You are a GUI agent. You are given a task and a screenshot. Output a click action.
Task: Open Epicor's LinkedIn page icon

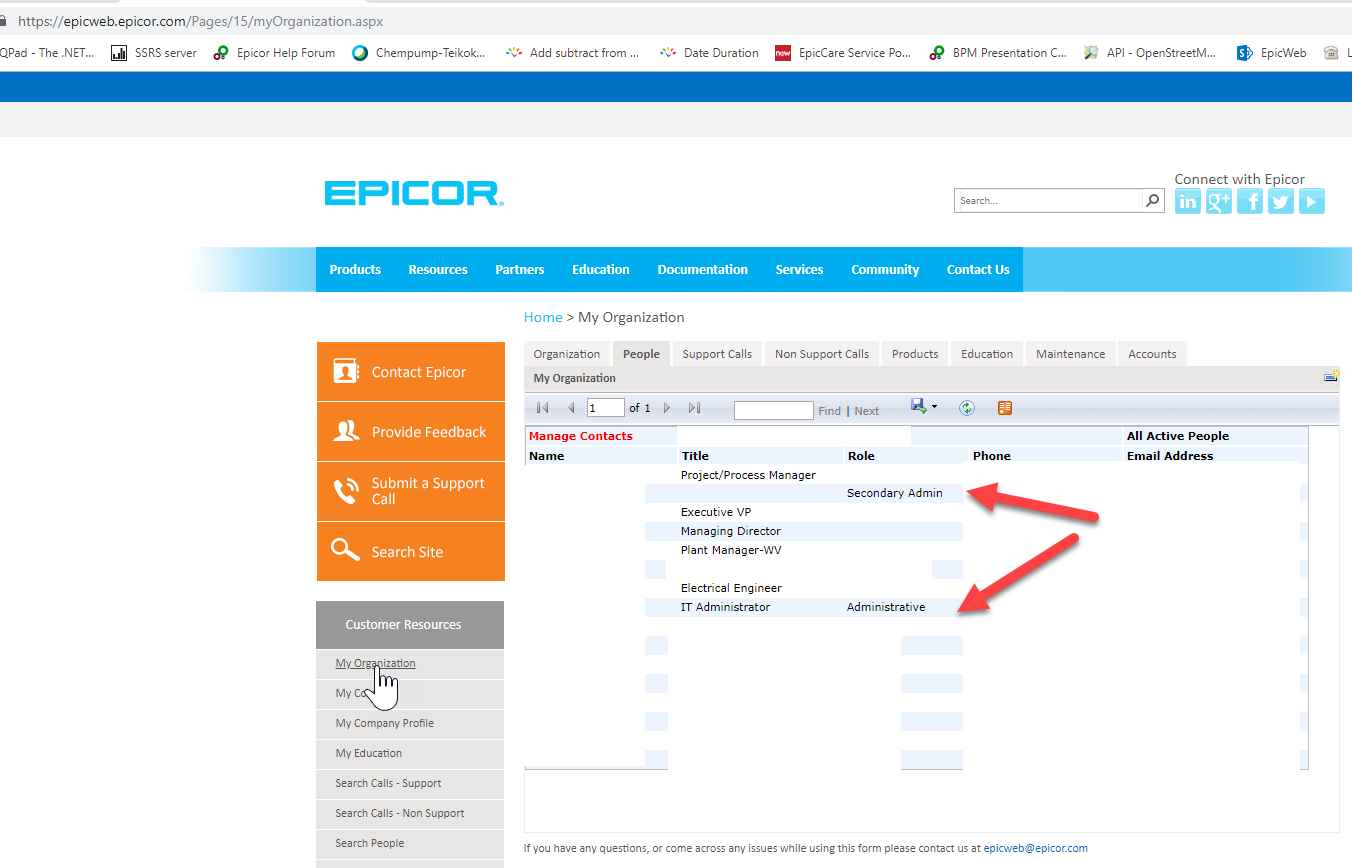point(1188,201)
